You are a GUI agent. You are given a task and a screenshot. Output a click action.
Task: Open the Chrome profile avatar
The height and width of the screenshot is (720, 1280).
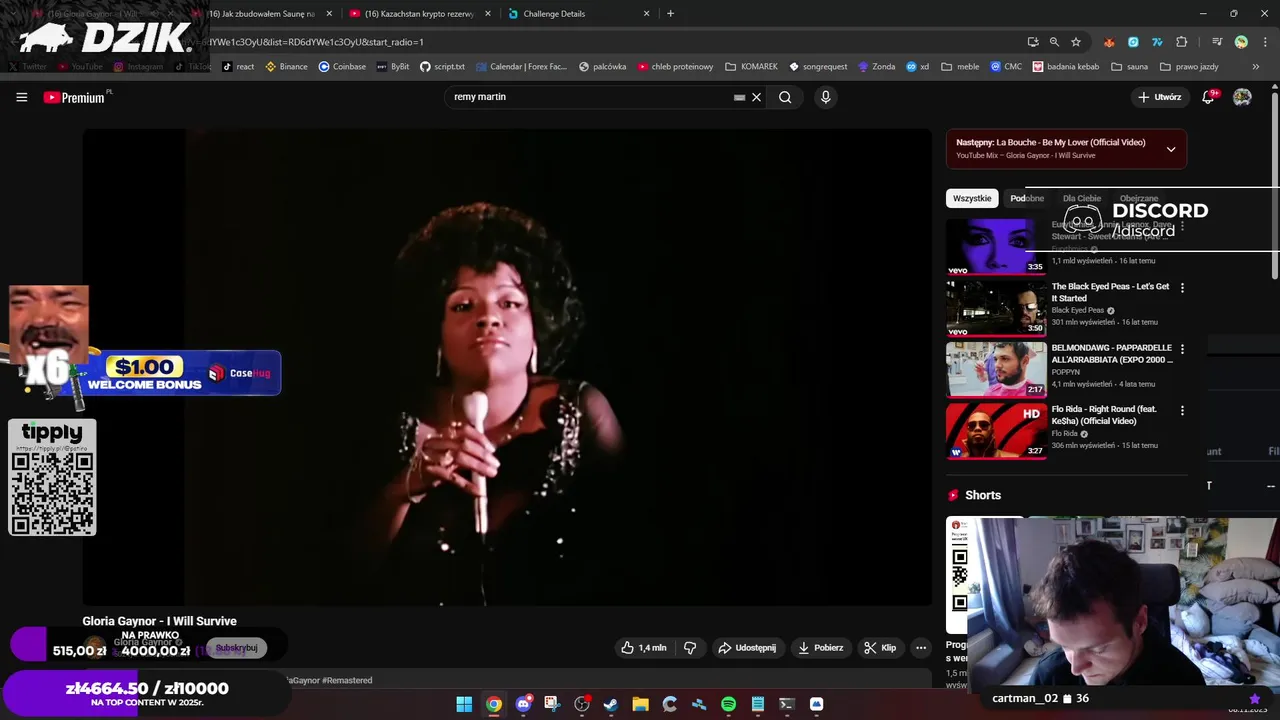[1241, 42]
